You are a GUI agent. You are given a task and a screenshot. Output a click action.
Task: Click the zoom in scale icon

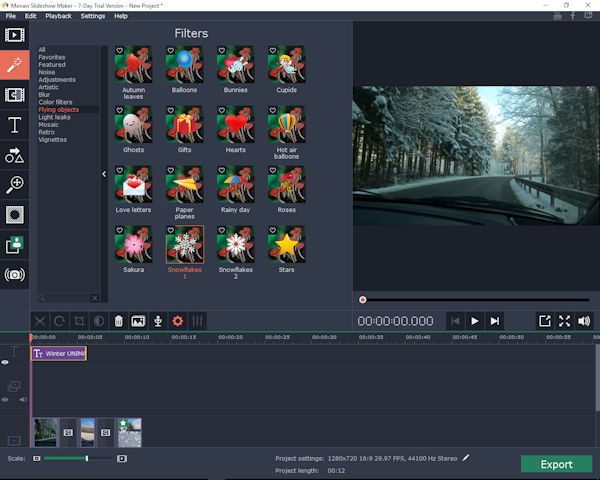(122, 458)
